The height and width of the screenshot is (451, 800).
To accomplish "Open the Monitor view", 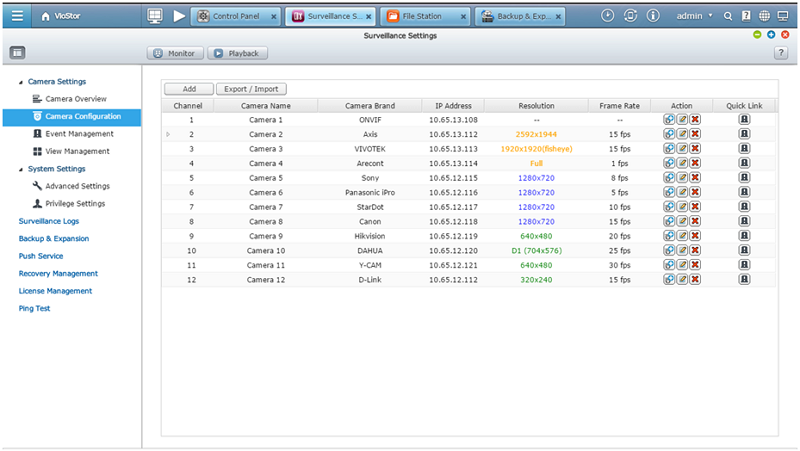I will click(x=175, y=53).
